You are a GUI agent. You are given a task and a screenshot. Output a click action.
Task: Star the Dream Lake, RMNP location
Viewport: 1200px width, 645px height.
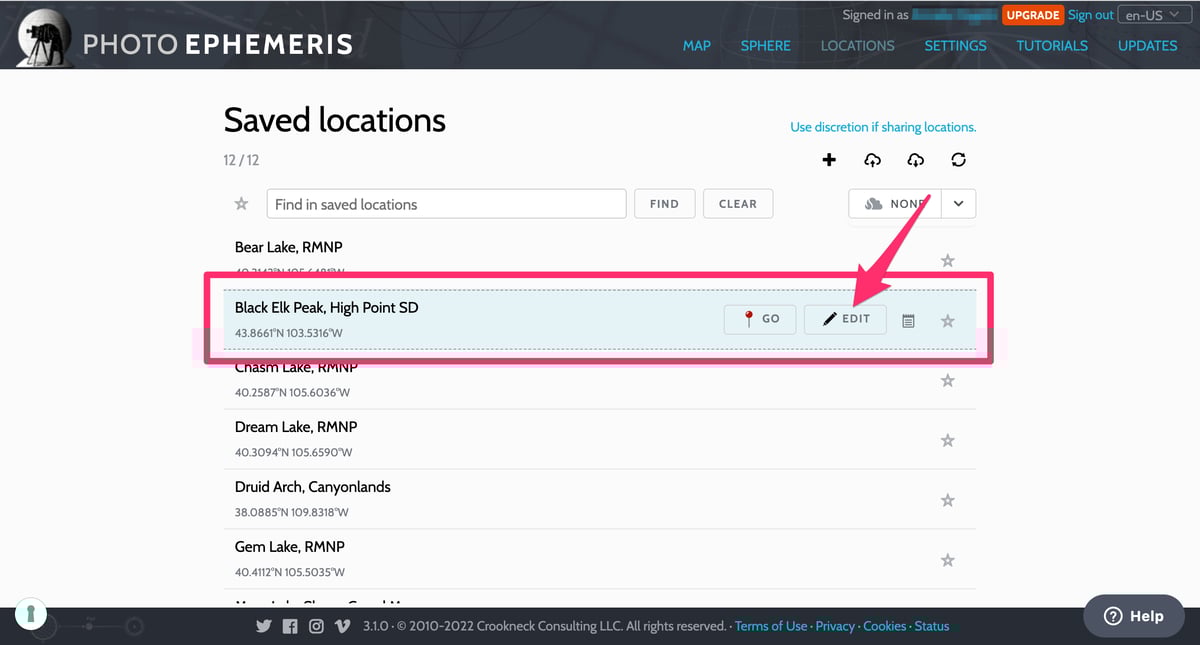[948, 440]
